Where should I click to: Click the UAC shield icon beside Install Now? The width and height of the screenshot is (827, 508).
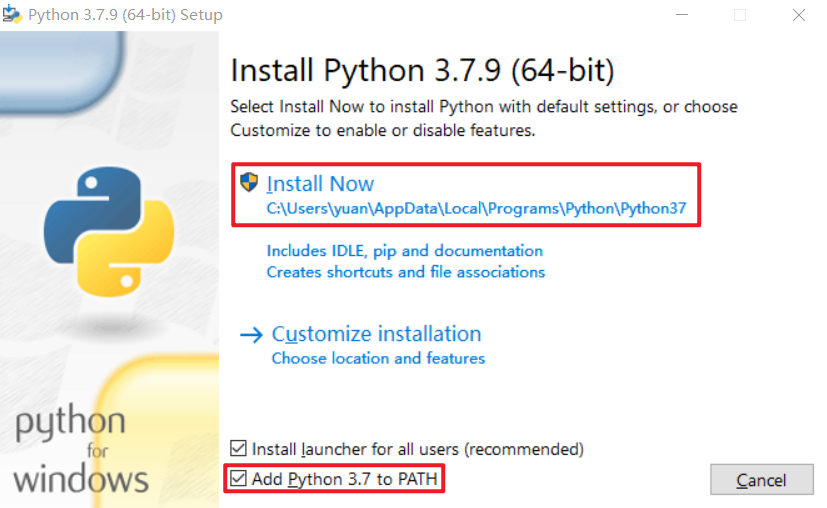249,182
